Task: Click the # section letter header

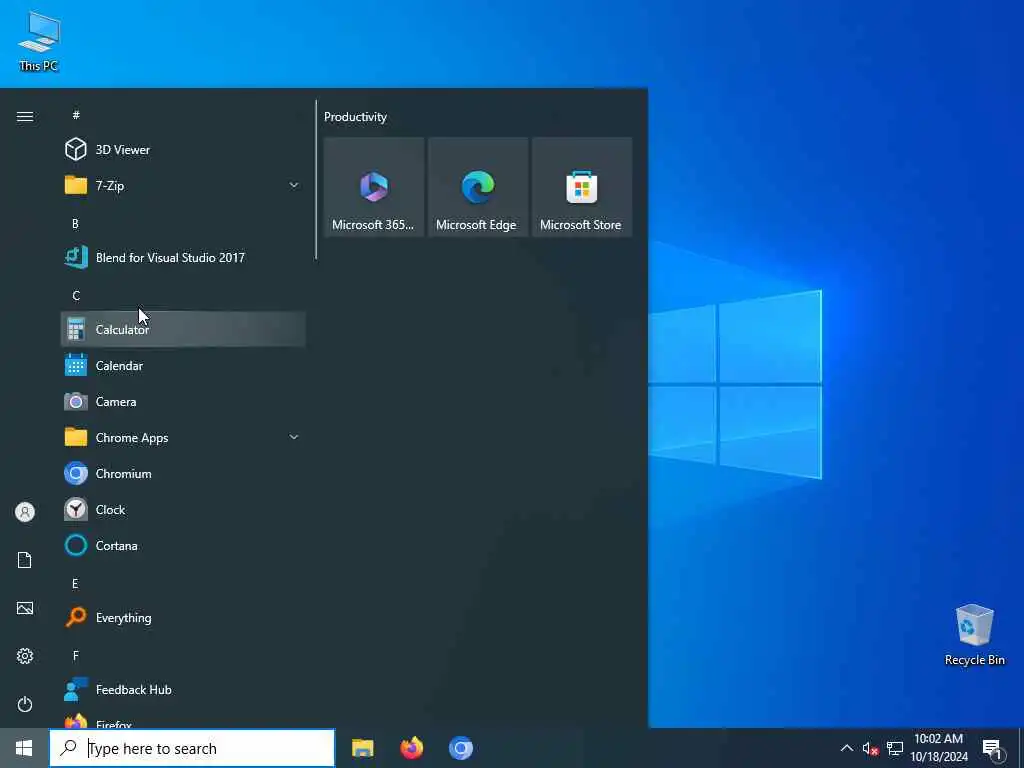Action: pyautogui.click(x=76, y=115)
